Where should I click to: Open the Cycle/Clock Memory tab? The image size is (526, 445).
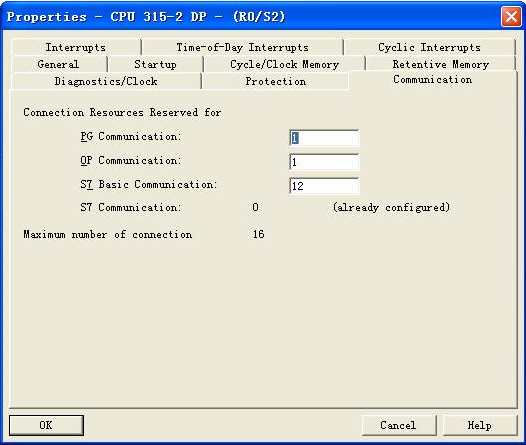[284, 64]
